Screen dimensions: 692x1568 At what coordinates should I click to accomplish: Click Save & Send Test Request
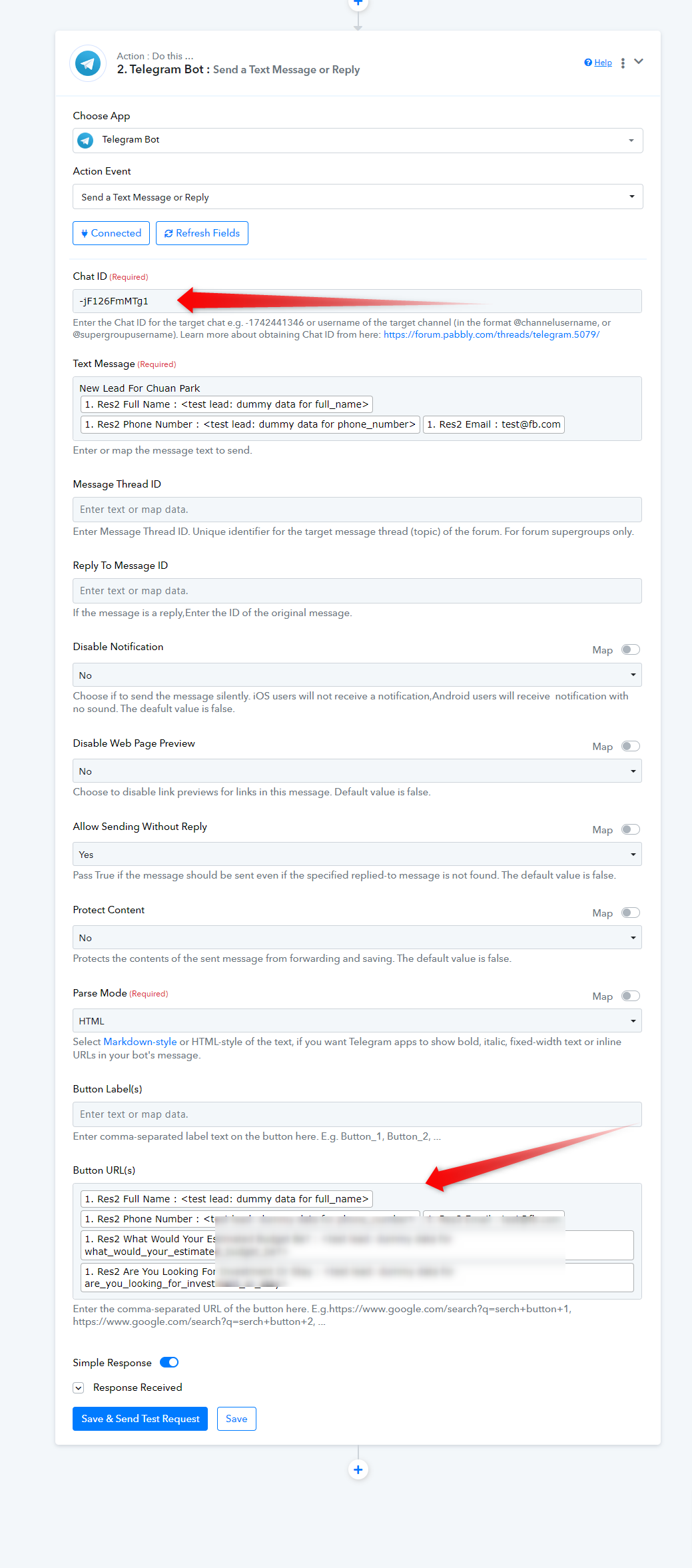click(140, 1419)
